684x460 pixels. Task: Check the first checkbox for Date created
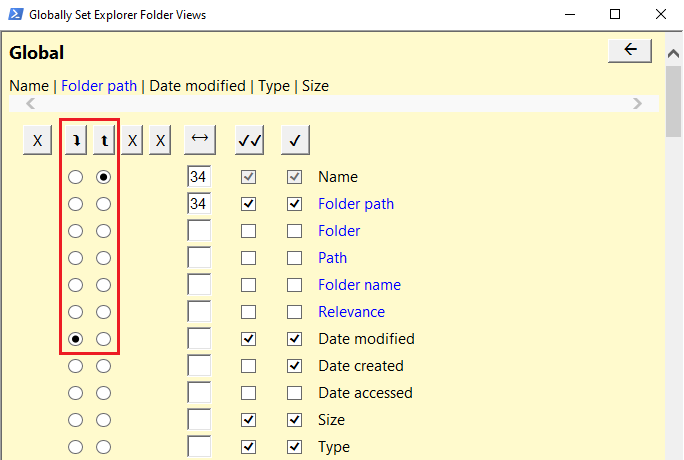(x=249, y=366)
